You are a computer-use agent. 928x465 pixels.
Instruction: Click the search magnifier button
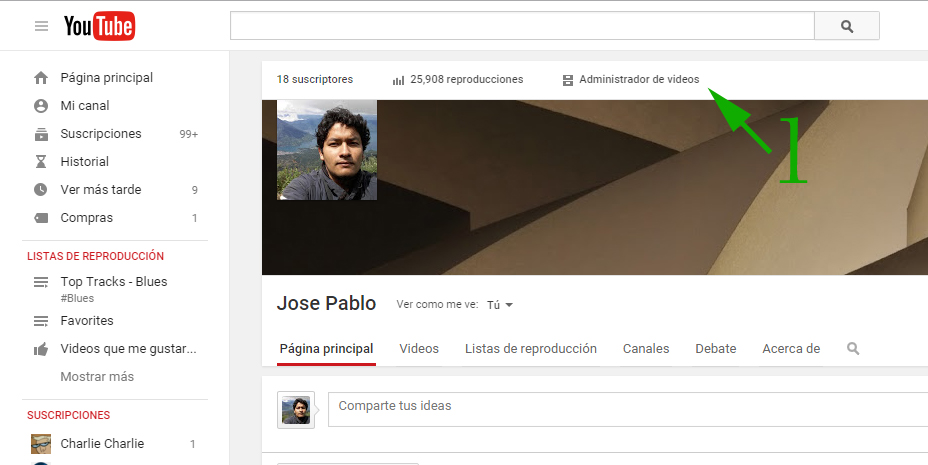pyautogui.click(x=847, y=26)
